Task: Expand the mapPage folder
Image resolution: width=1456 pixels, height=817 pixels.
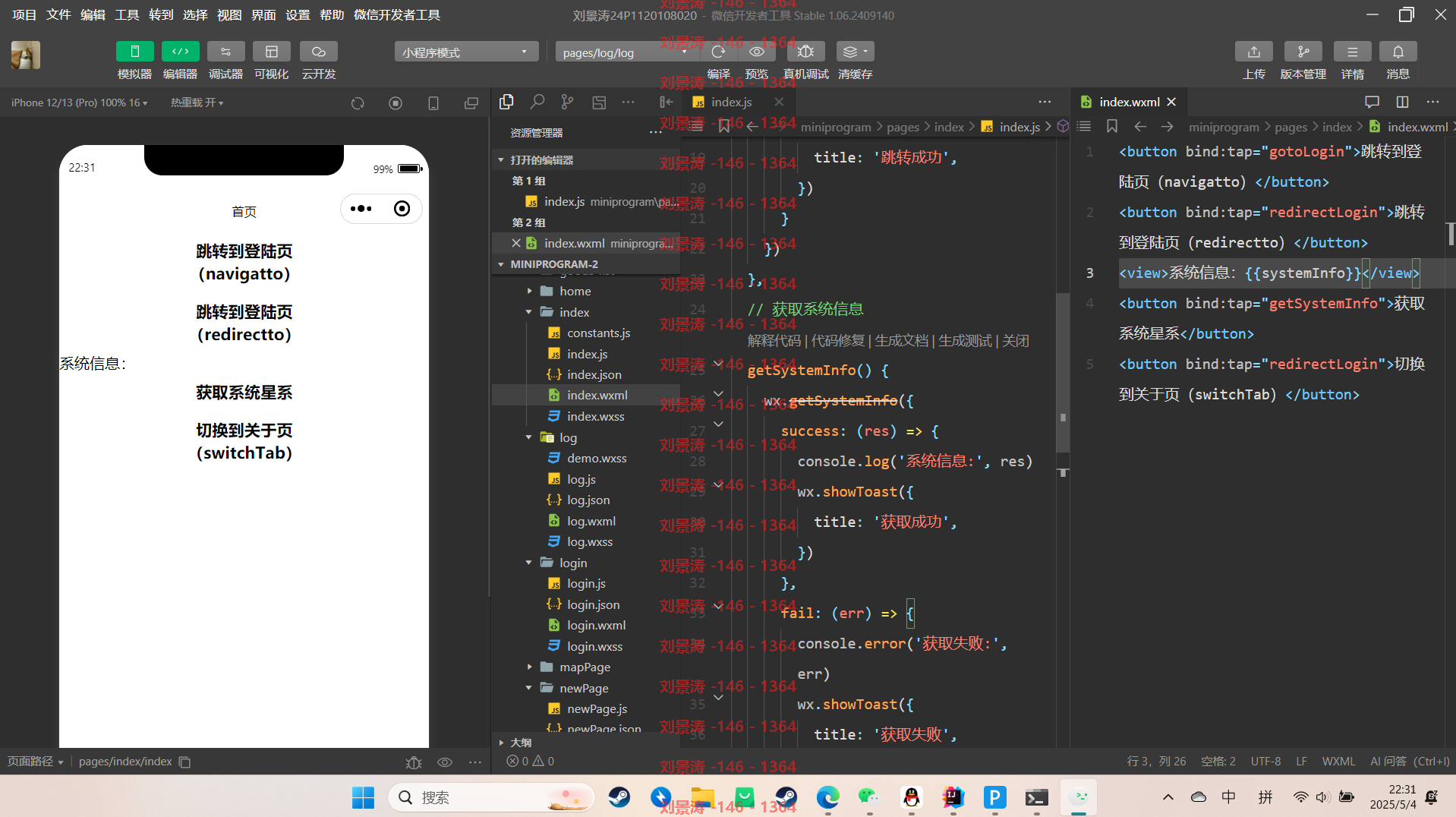Action: (585, 667)
